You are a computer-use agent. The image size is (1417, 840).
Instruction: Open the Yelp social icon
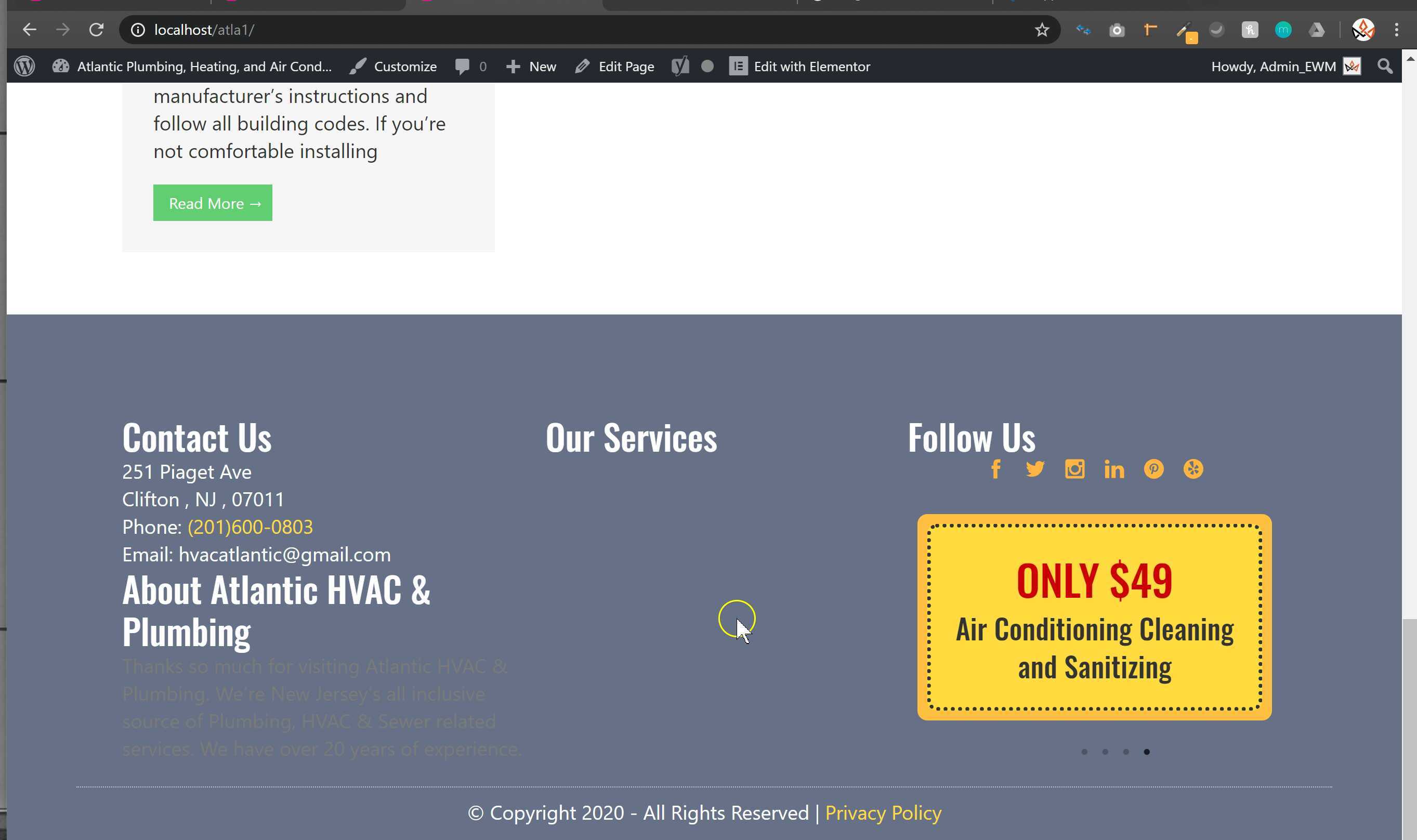point(1193,469)
